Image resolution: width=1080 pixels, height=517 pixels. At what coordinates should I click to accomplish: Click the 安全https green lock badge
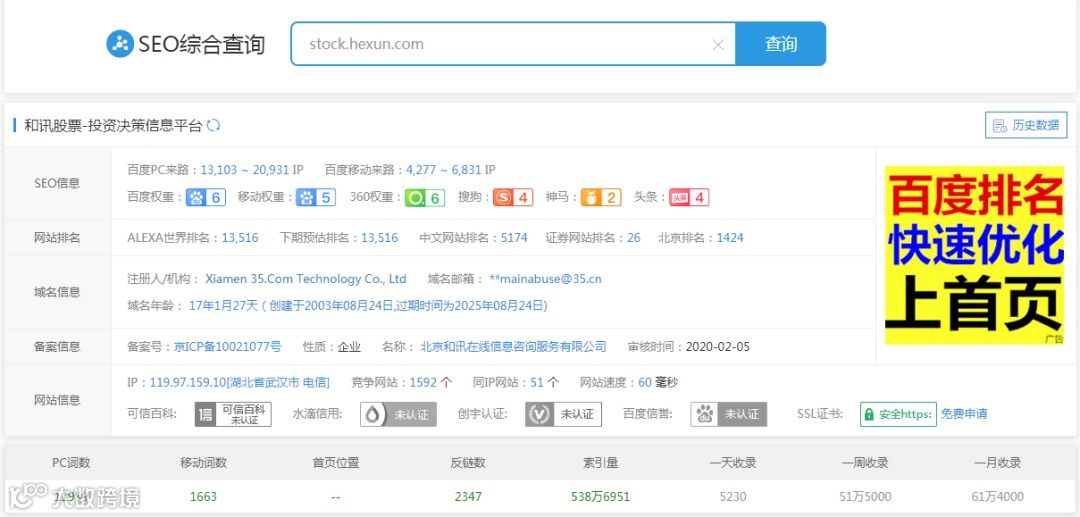click(898, 414)
